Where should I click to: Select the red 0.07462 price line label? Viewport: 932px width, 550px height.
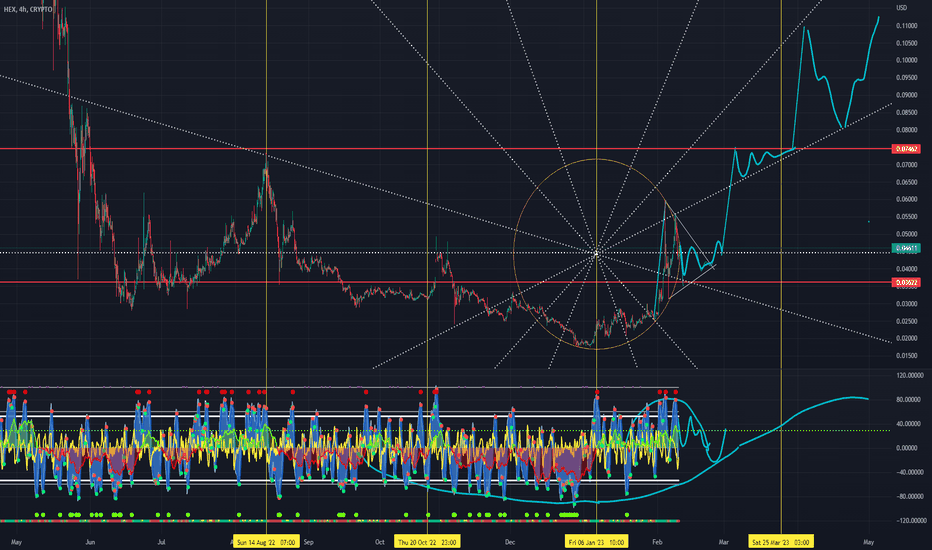click(x=906, y=149)
